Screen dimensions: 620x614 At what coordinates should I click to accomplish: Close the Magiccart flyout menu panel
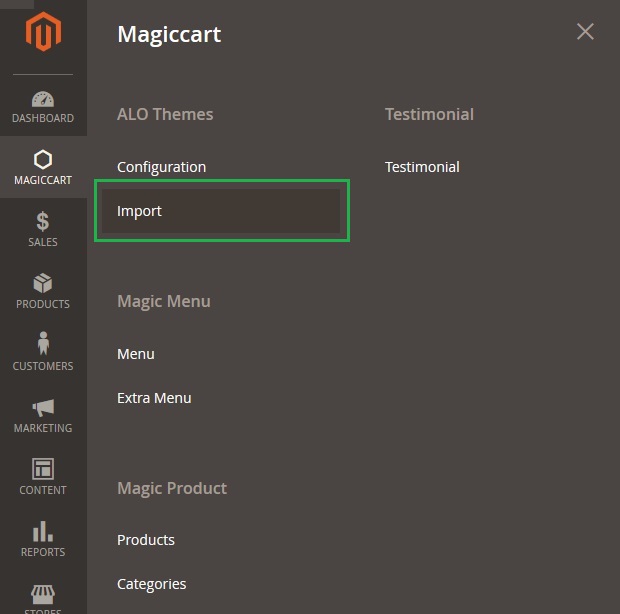585,32
